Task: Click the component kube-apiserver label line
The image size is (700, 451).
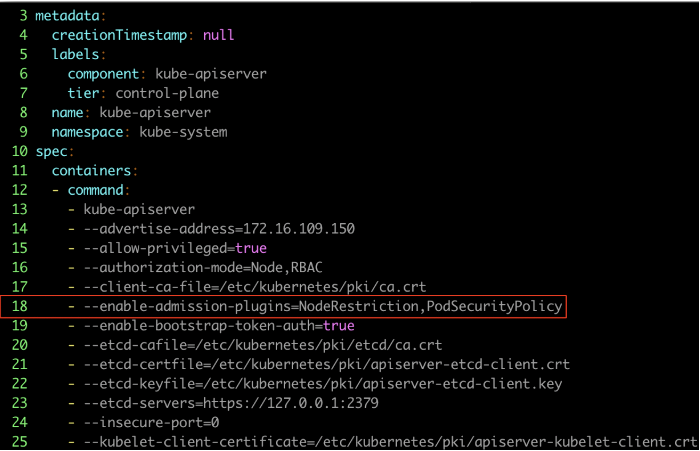Action: [166, 74]
